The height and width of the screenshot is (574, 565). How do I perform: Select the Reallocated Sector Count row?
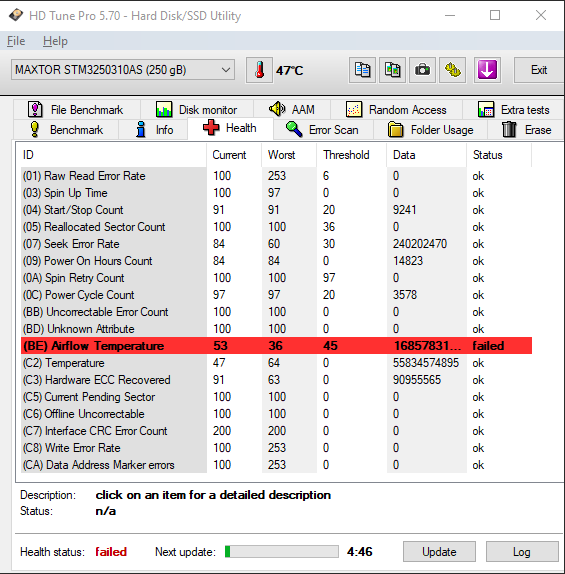(x=276, y=227)
